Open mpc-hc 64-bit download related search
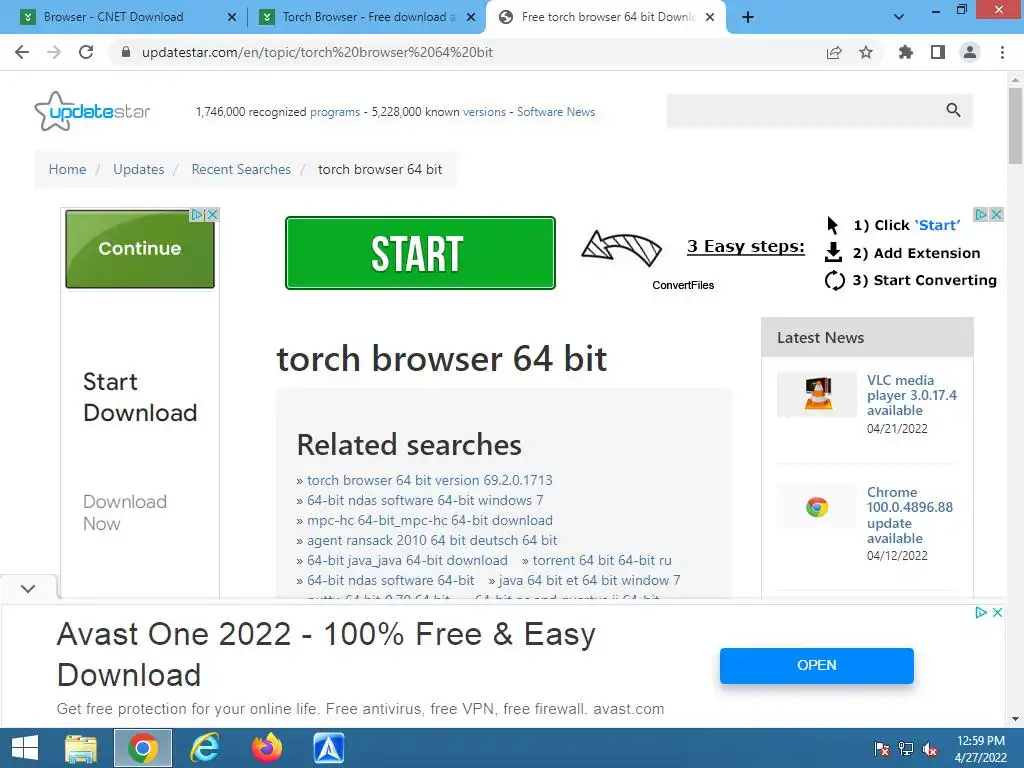This screenshot has height=768, width=1024. click(x=430, y=520)
